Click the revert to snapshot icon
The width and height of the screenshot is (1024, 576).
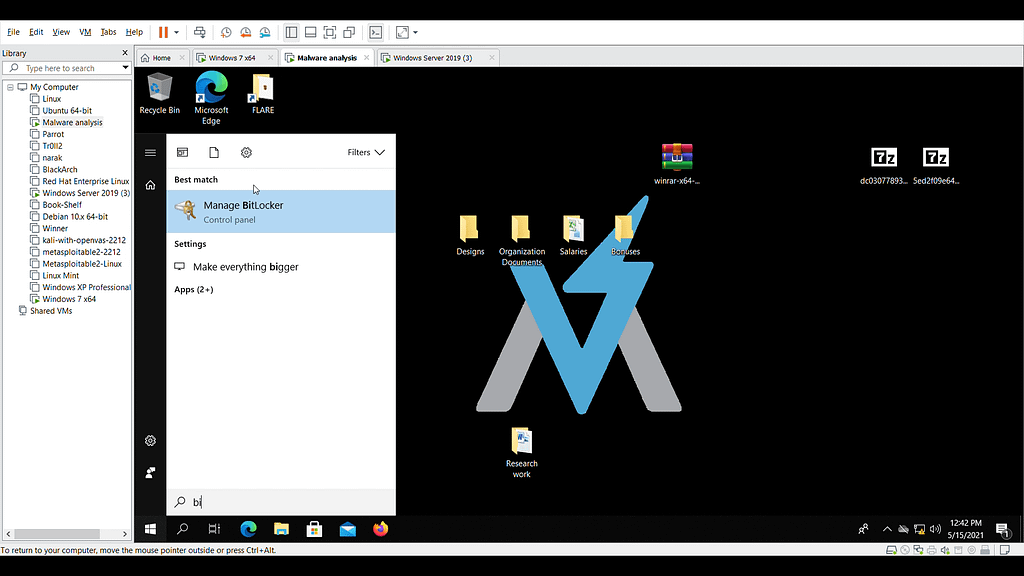coord(246,32)
